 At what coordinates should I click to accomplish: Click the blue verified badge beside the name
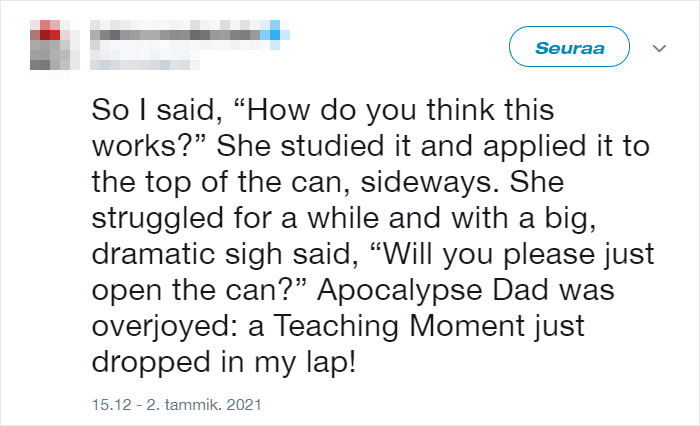click(x=275, y=34)
